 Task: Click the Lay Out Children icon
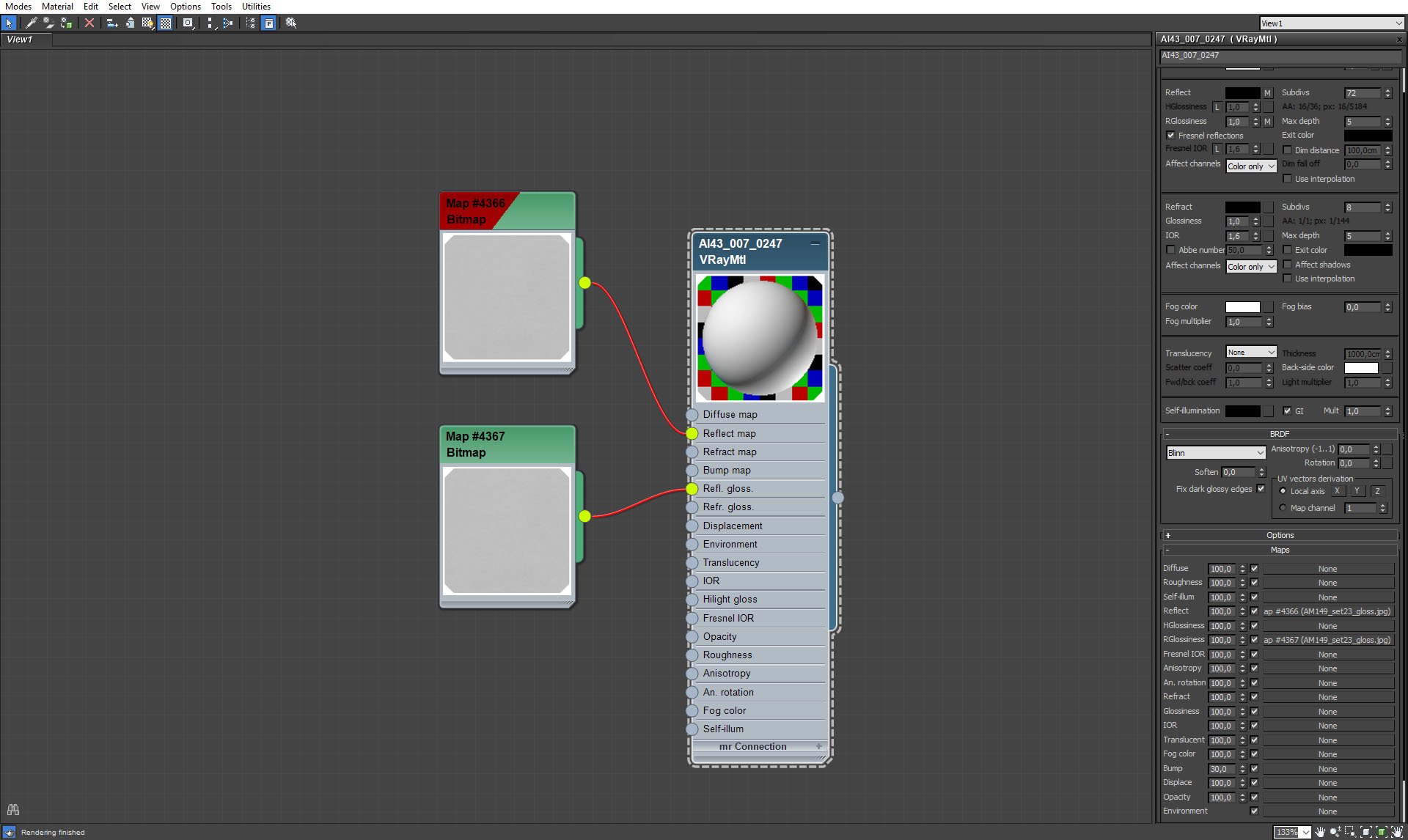[228, 23]
